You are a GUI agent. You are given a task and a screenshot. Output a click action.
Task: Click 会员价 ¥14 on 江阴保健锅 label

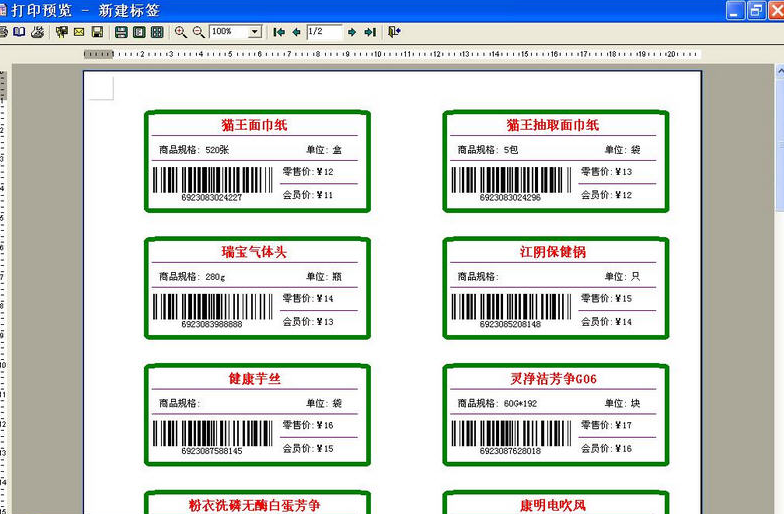tap(606, 322)
